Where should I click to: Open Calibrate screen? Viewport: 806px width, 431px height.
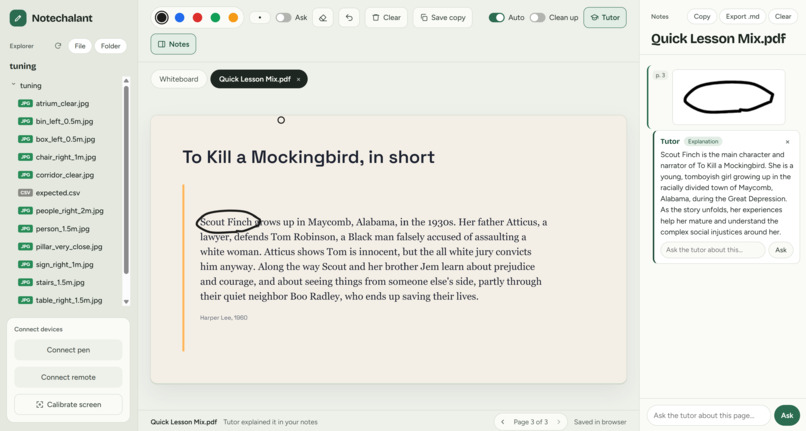pyautogui.click(x=68, y=404)
